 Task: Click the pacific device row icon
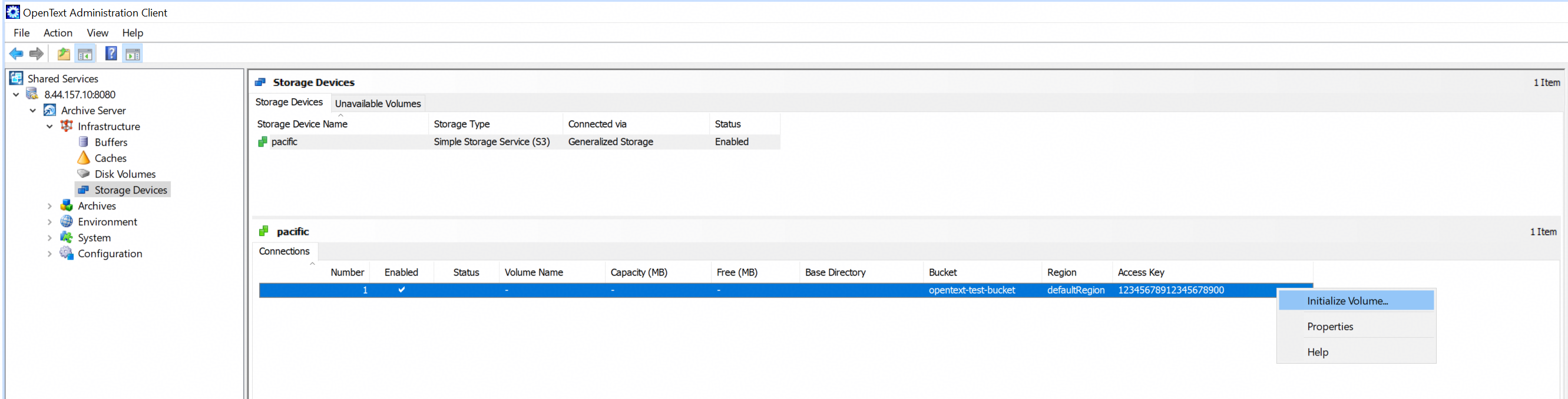[x=263, y=142]
